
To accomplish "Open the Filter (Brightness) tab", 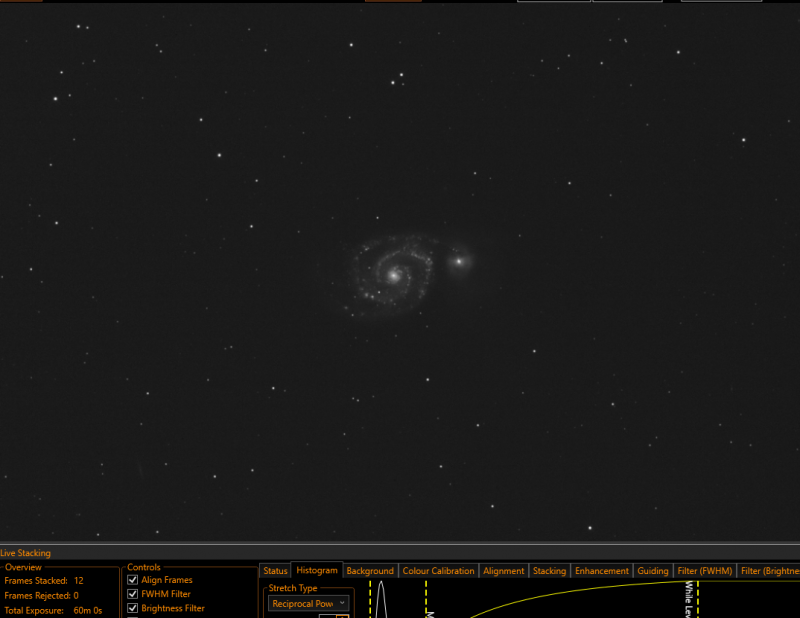I will (x=768, y=571).
